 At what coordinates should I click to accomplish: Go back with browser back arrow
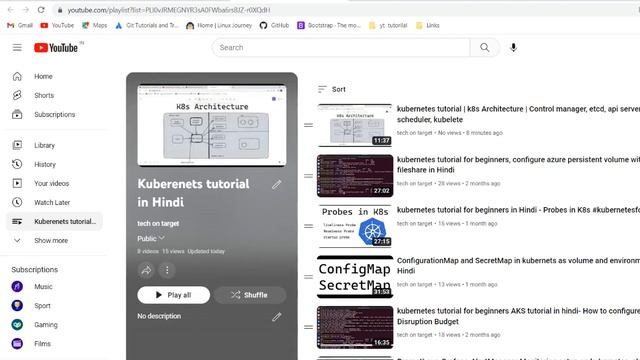point(11,10)
